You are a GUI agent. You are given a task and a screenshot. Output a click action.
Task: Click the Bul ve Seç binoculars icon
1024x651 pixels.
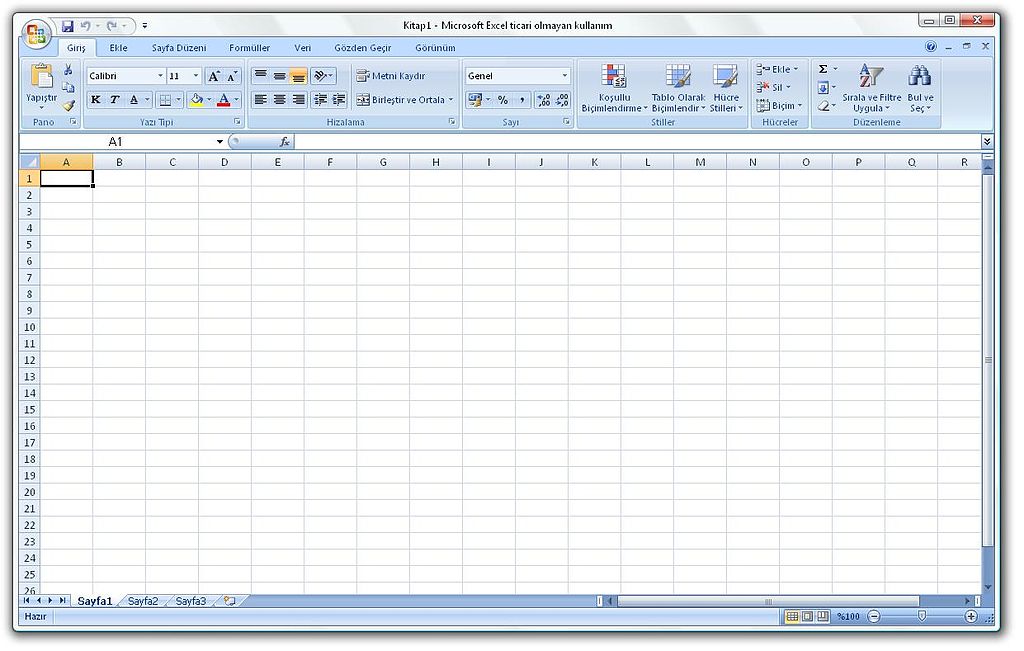pos(920,88)
